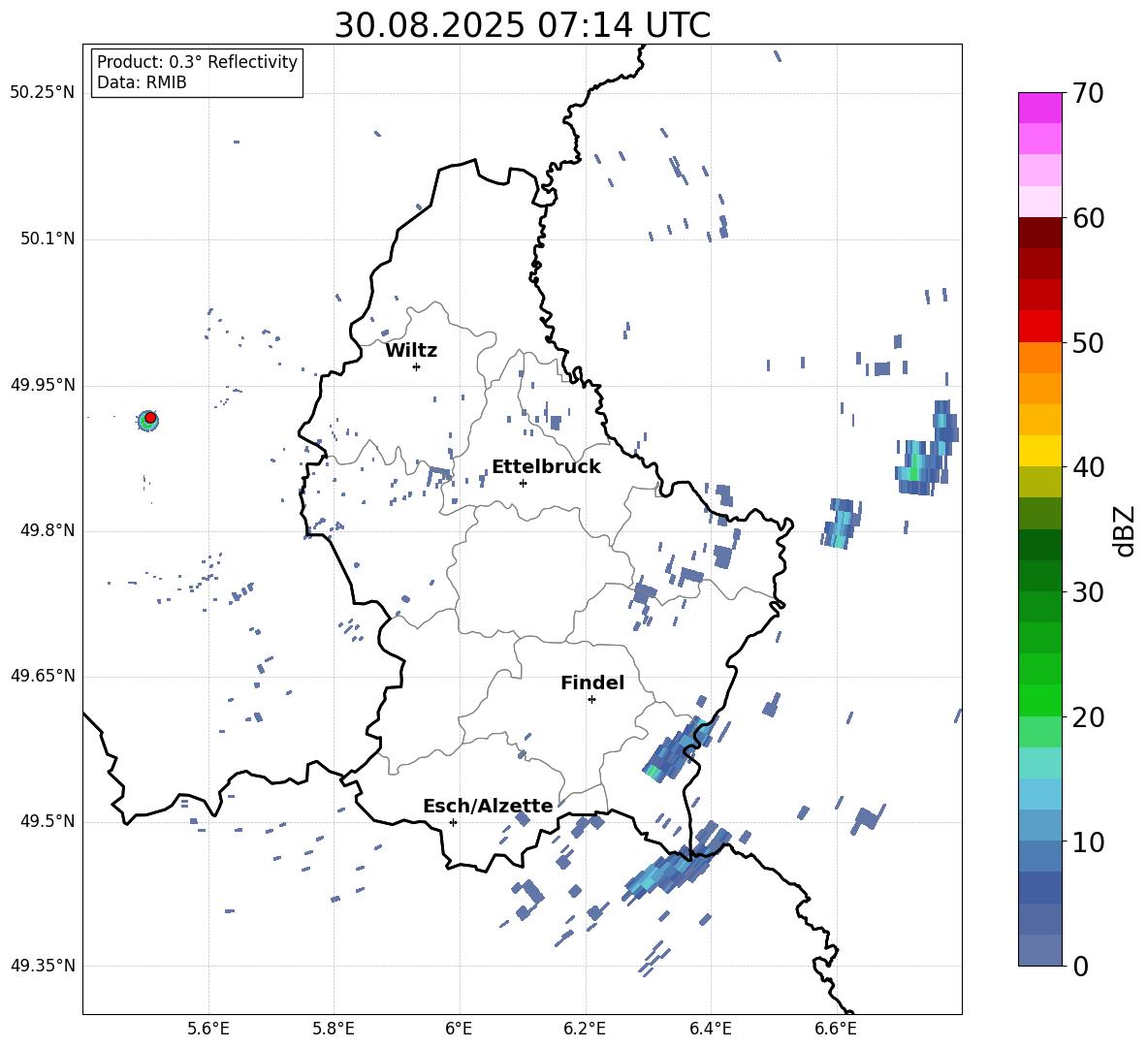Click the 20 tick label on colorbar
Viewport: 1148px width, 1048px height.
(1088, 717)
